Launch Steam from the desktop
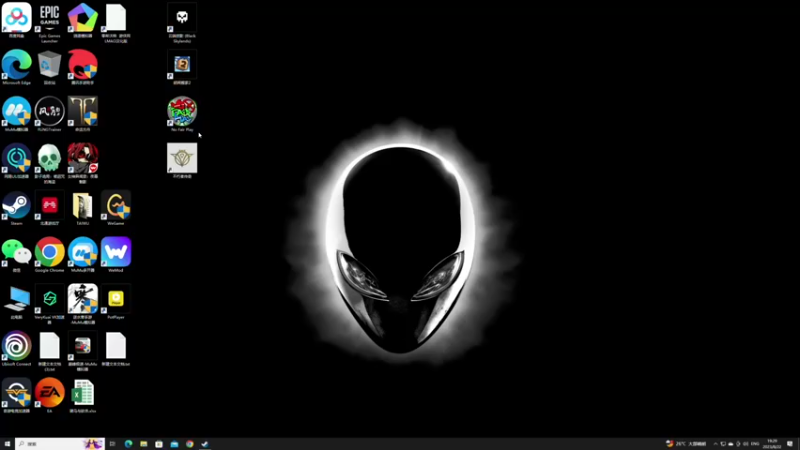The width and height of the screenshot is (800, 450). point(16,206)
